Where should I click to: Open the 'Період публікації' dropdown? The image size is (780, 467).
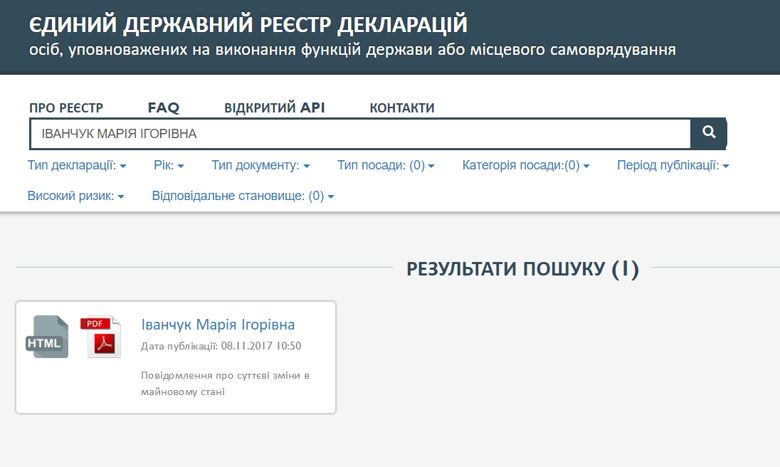click(x=672, y=166)
